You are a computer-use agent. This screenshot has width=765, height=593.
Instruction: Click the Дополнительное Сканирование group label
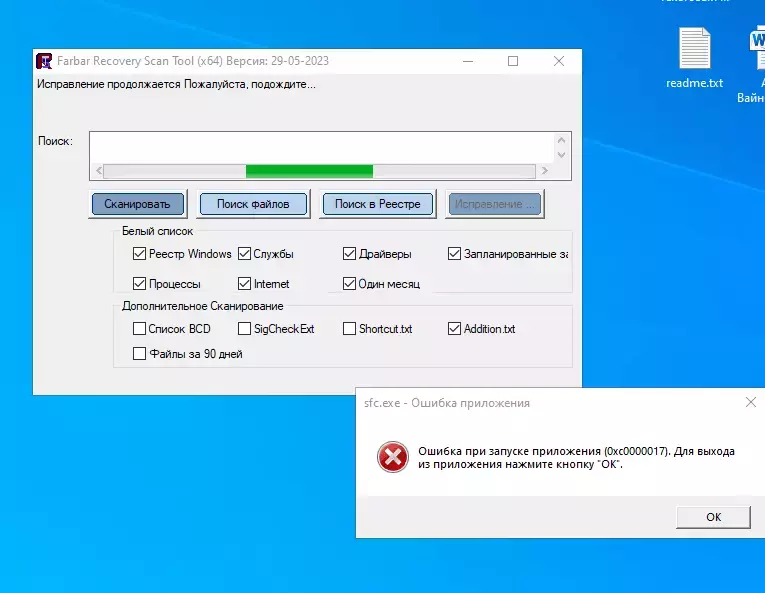202,306
